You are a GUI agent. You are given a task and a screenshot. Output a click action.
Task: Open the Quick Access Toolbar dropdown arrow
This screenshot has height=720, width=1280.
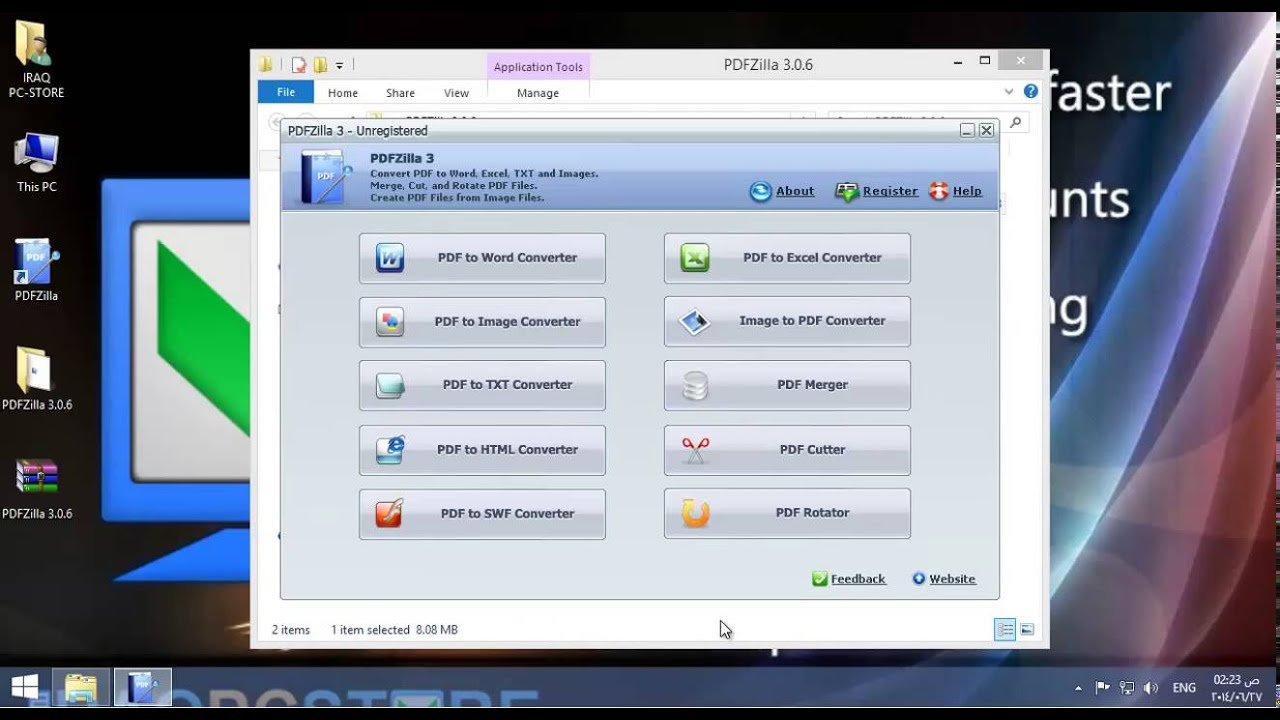(339, 66)
